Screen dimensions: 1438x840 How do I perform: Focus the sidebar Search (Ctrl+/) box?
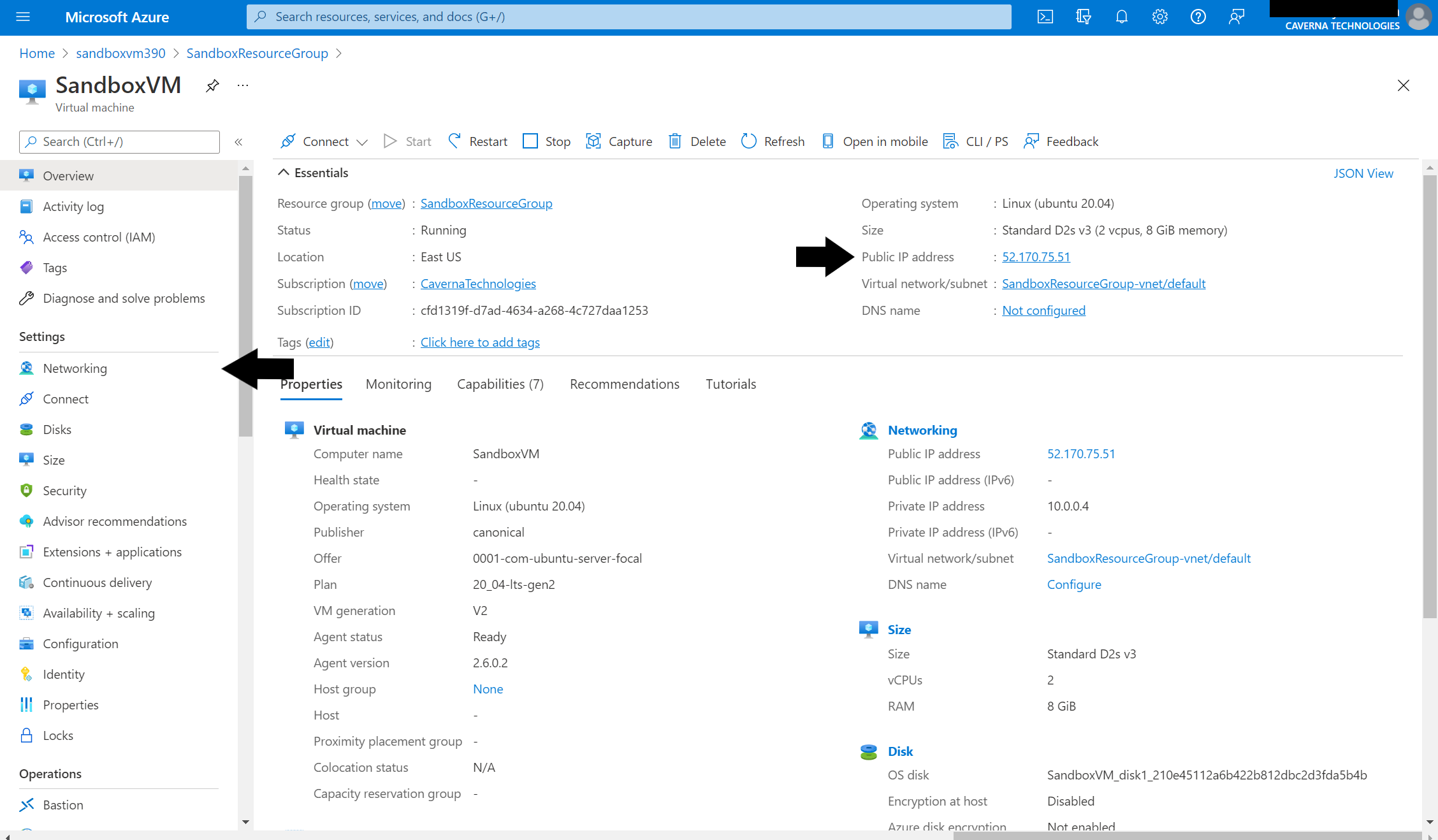119,142
